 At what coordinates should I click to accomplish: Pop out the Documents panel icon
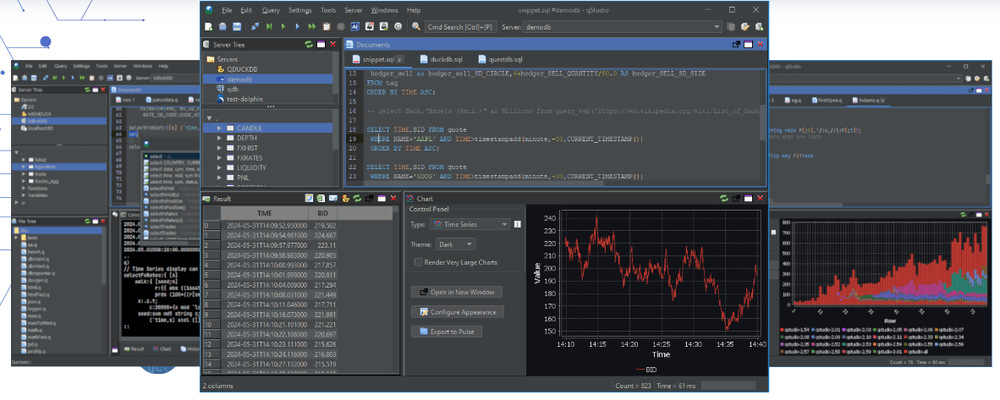coord(736,45)
